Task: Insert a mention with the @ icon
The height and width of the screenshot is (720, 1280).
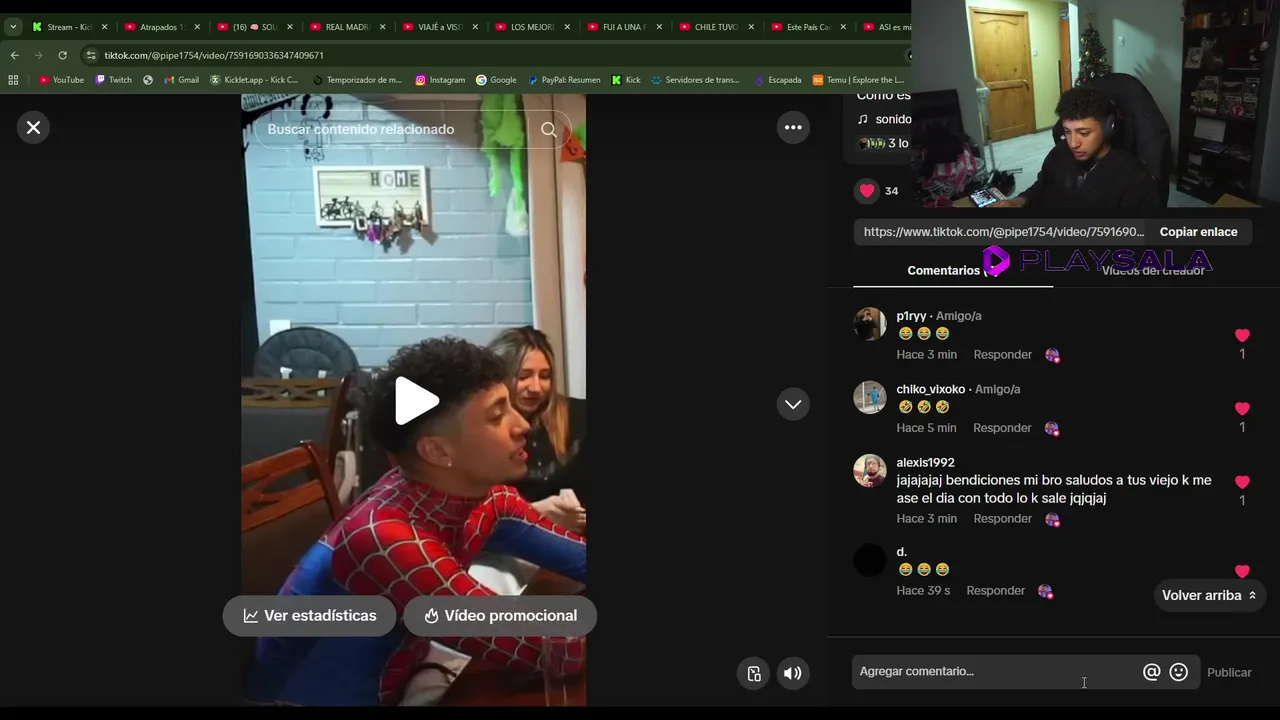Action: [1151, 672]
